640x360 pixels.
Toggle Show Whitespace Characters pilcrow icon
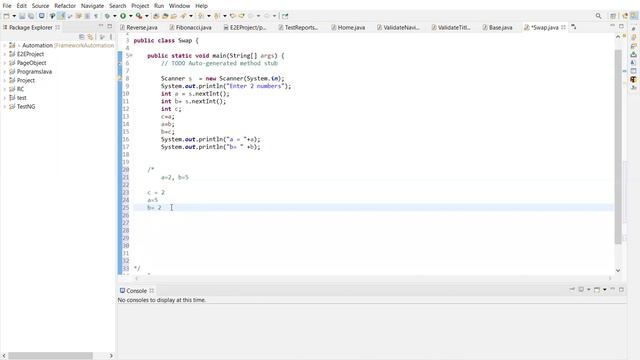click(x=96, y=16)
